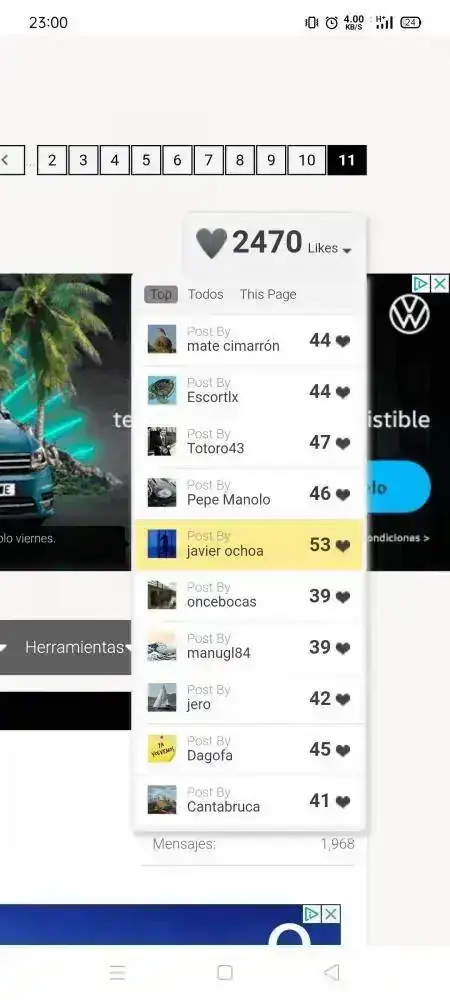450x1000 pixels.
Task: Open the post by mate cimarrón
Action: [249, 340]
